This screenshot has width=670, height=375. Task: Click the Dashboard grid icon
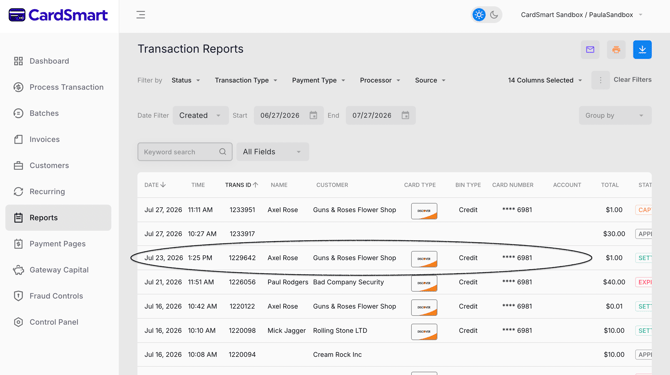click(x=18, y=61)
